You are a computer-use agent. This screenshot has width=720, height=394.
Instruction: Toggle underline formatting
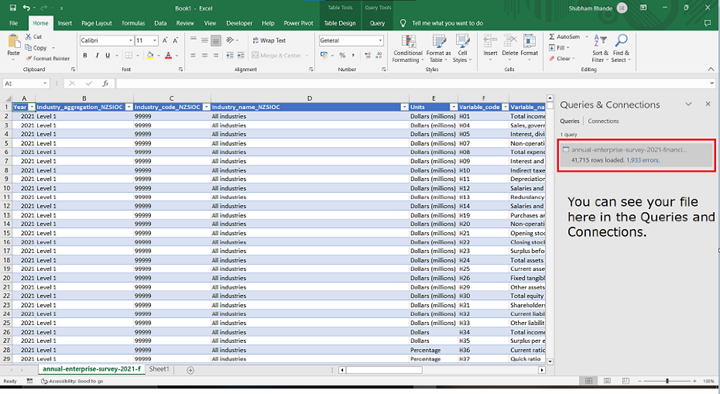click(x=108, y=56)
